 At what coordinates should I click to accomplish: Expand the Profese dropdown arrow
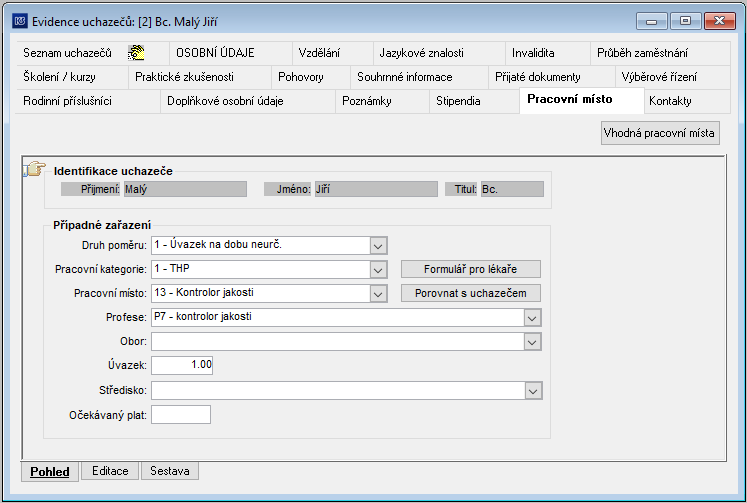coord(532,318)
